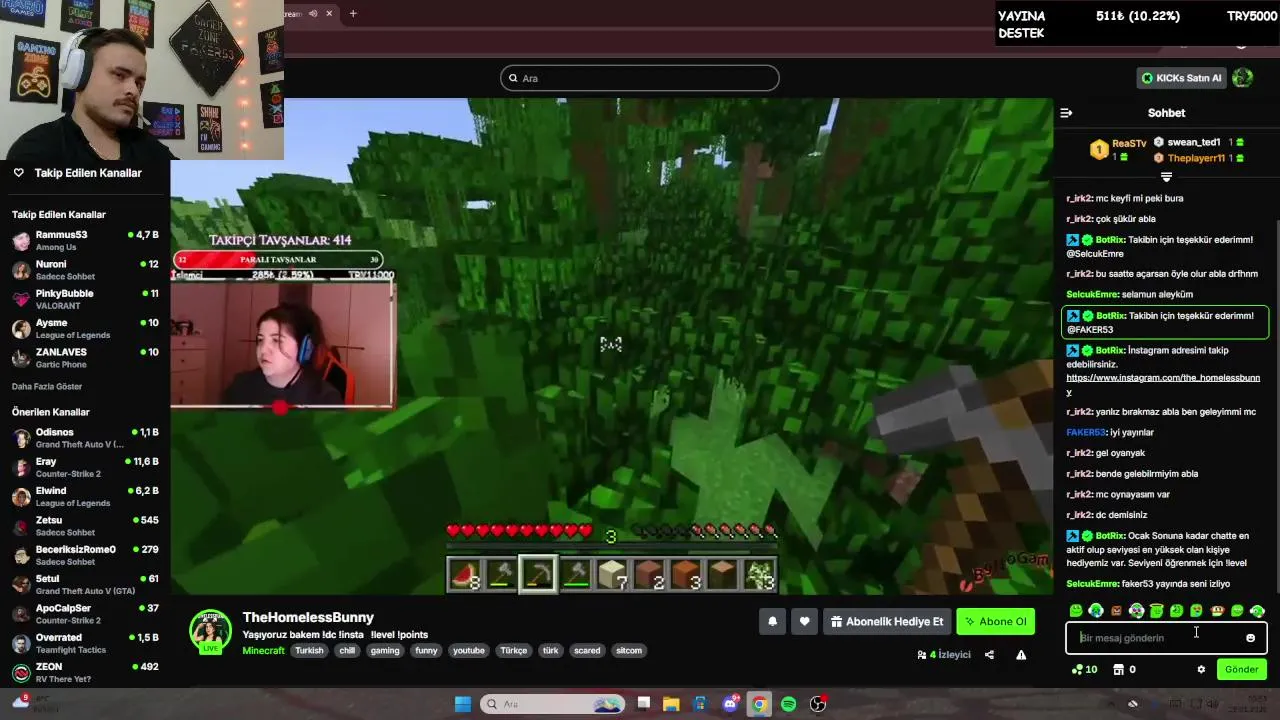Collapse the Sohbet chat panel
The image size is (1280, 720).
click(x=1066, y=113)
